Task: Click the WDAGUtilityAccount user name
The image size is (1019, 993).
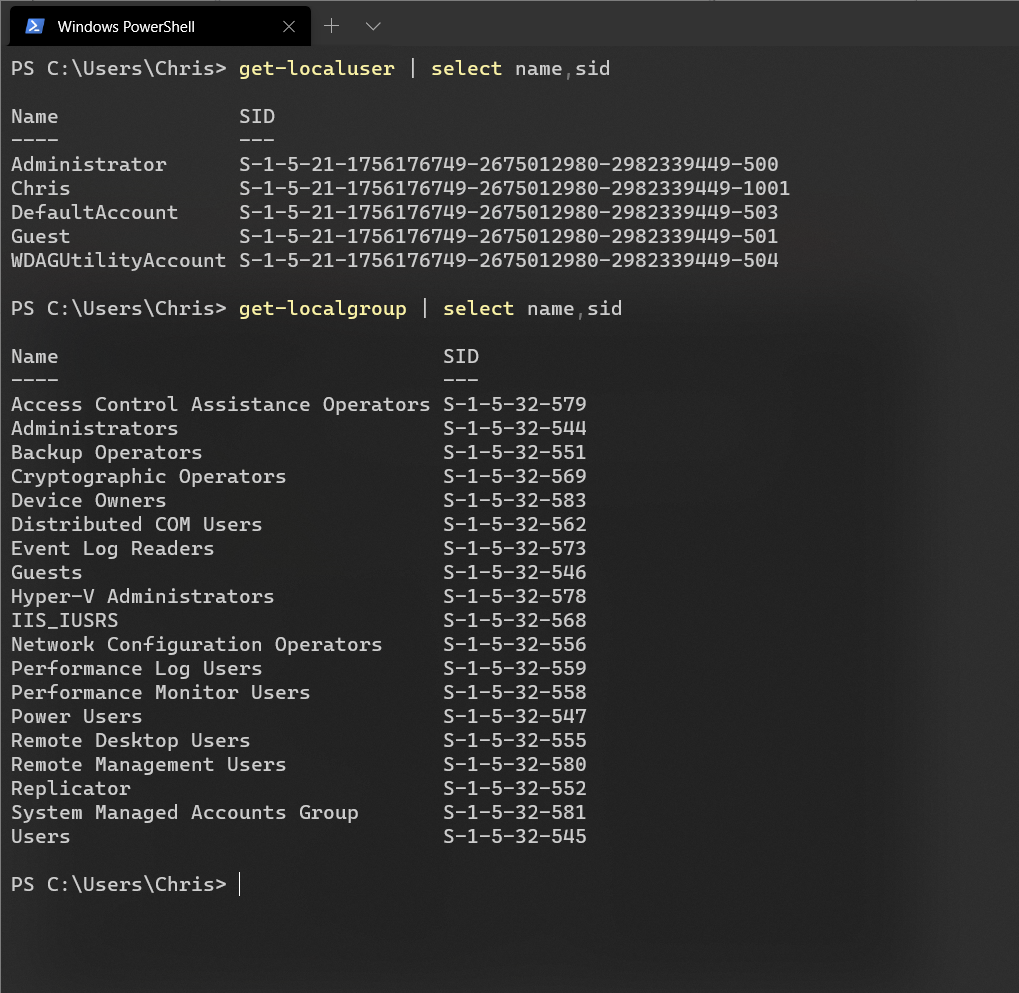Action: click(x=118, y=261)
